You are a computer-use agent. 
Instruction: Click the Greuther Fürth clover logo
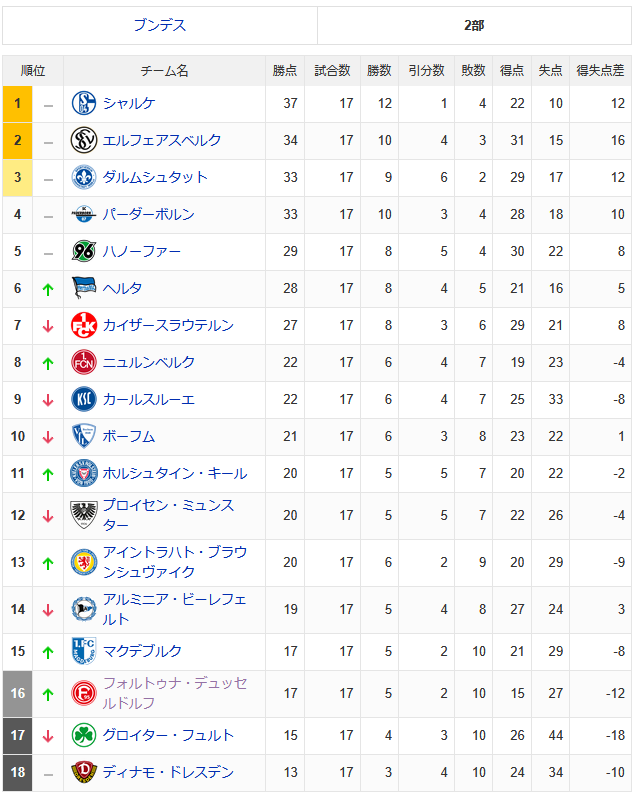coord(83,735)
